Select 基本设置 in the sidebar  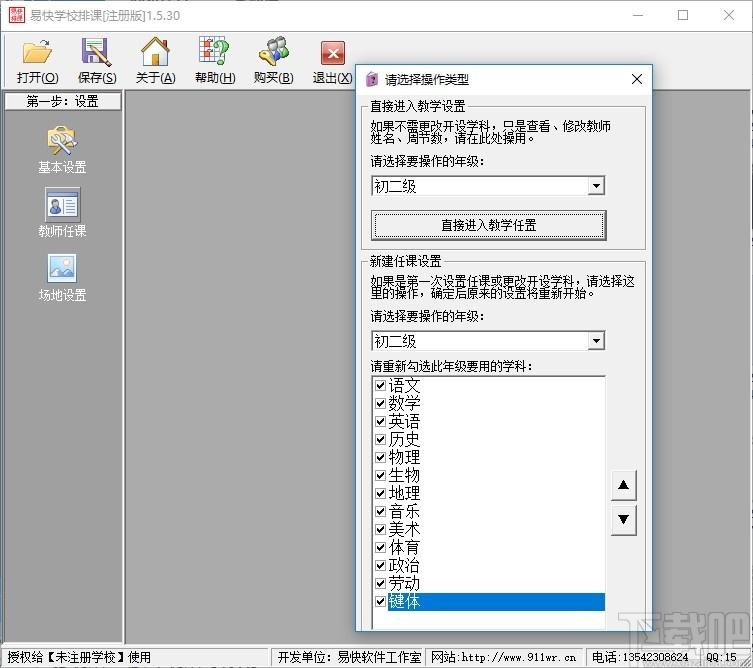click(62, 142)
